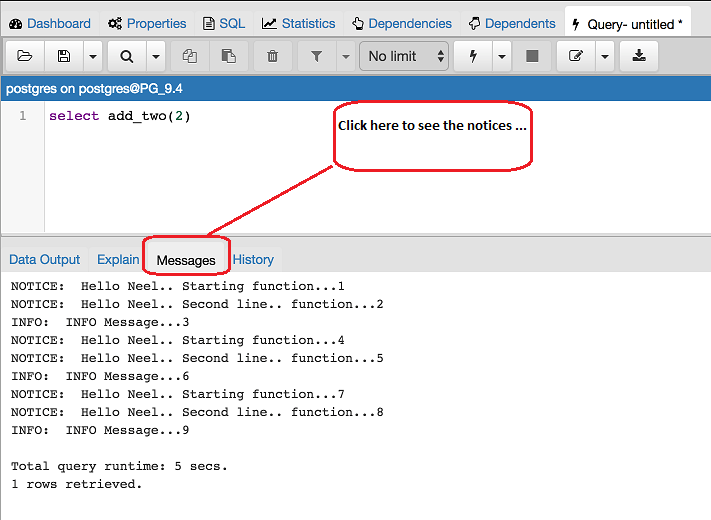This screenshot has height=520, width=711.
Task: Open the Find options dropdown arrow
Action: 155,56
